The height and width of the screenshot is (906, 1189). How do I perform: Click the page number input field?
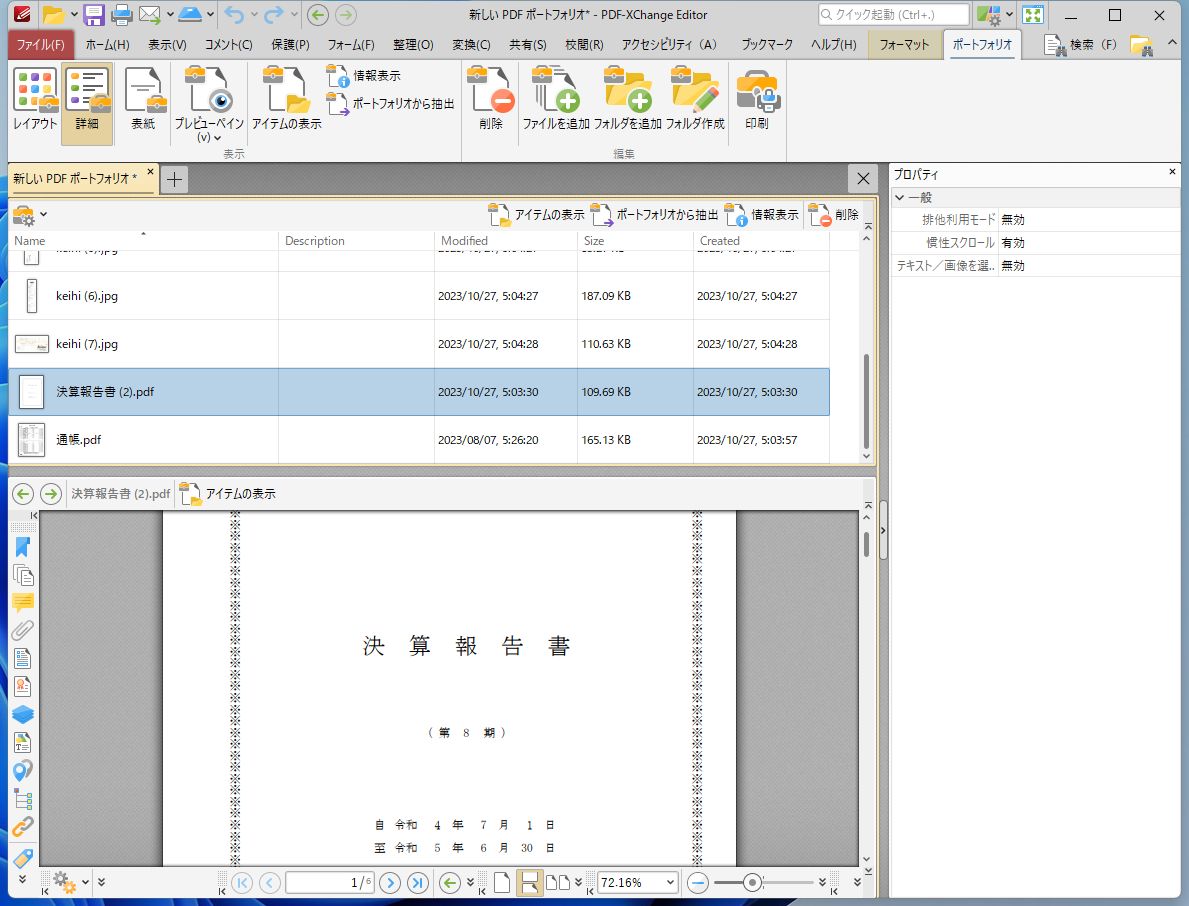coord(330,882)
